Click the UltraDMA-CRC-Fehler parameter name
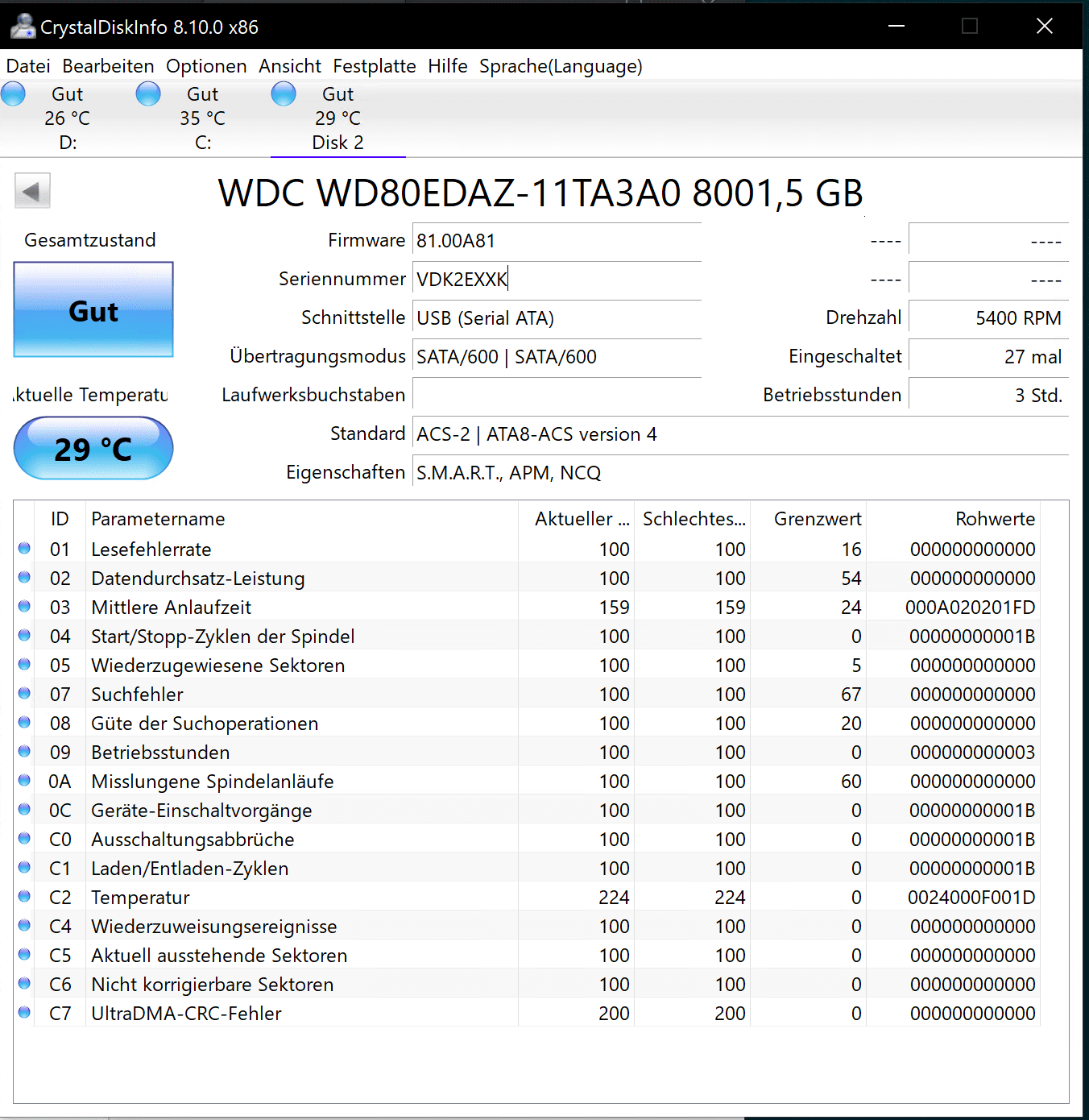The image size is (1089, 1120). point(187,1014)
